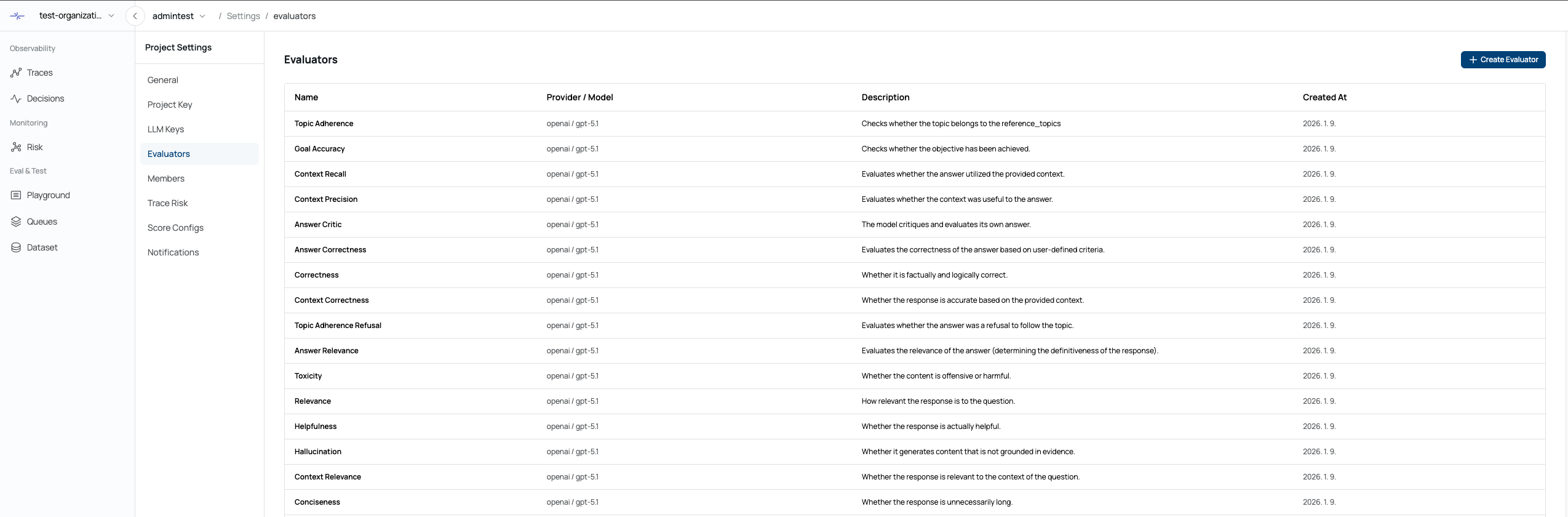Select Notifications in Project Settings
Image resolution: width=1568 pixels, height=517 pixels.
tap(173, 252)
